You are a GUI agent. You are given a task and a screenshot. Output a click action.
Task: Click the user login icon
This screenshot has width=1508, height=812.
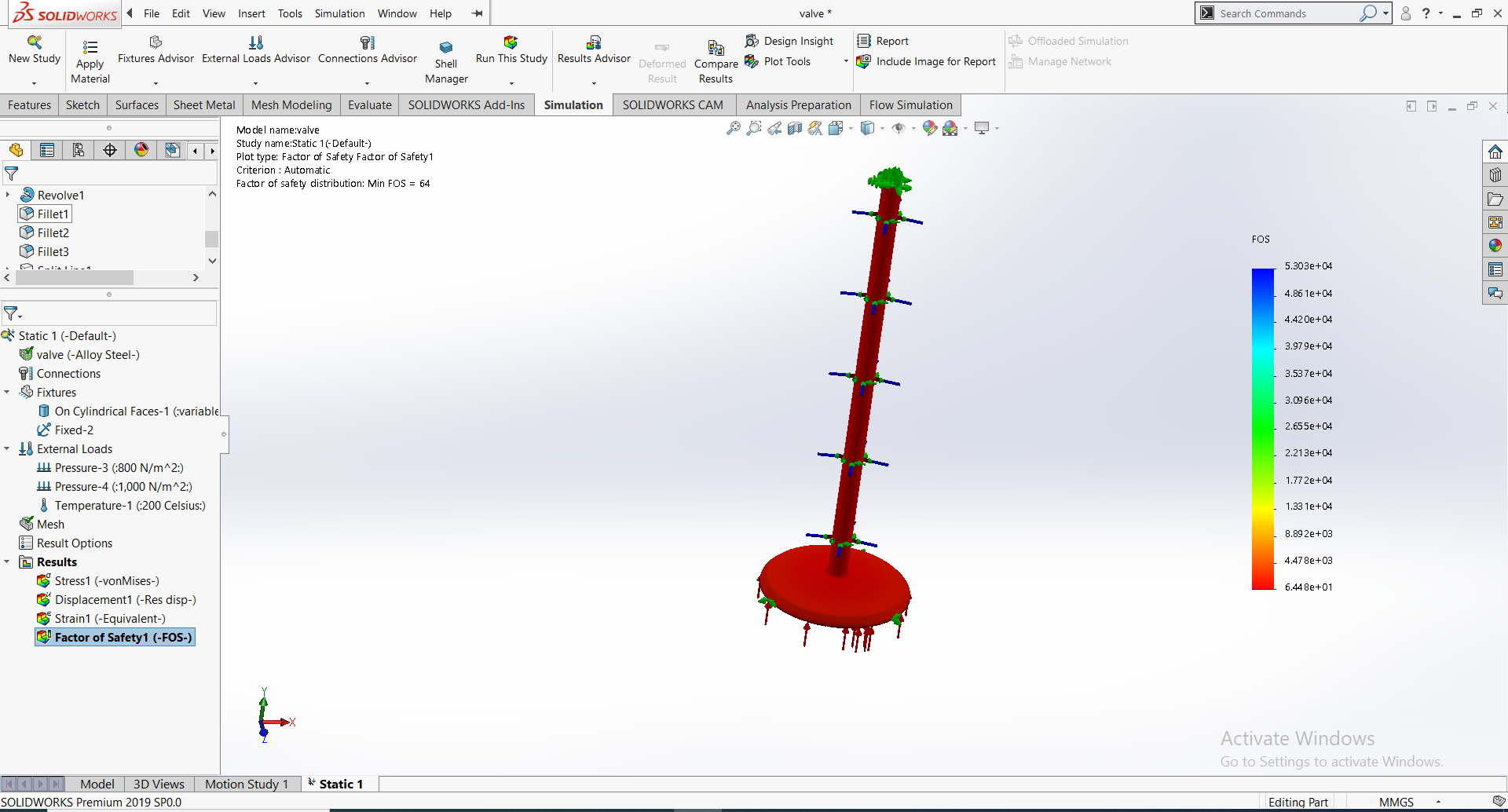click(1406, 13)
